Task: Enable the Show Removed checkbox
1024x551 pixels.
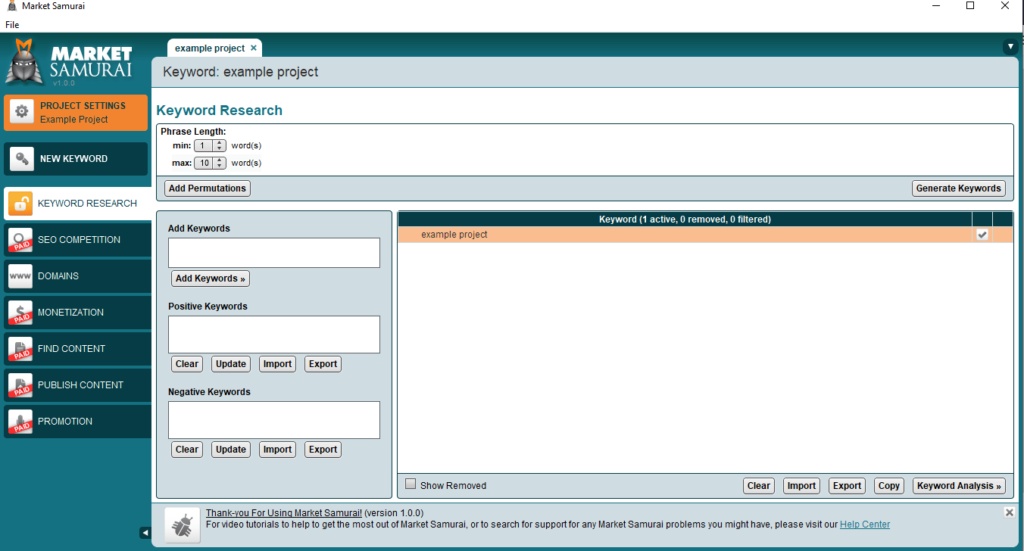Action: 410,484
